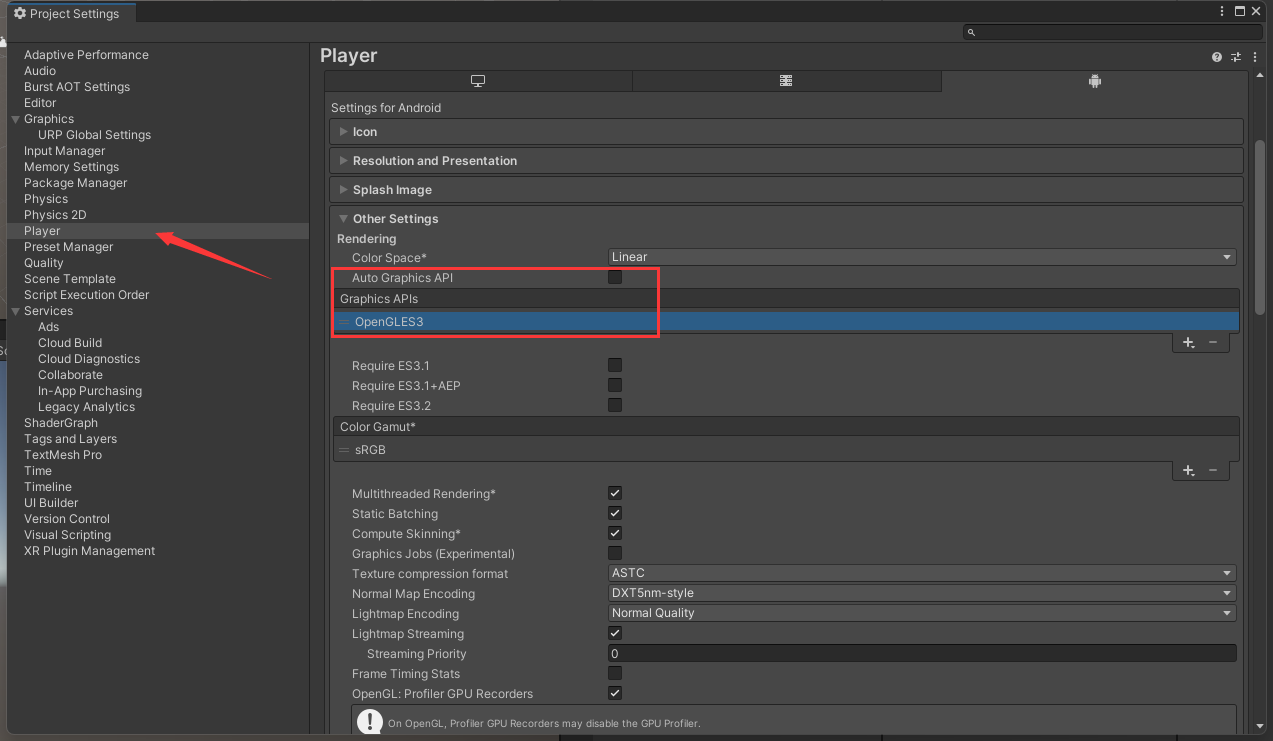Open the Color Space dropdown
Image resolution: width=1273 pixels, height=741 pixels.
[x=922, y=257]
